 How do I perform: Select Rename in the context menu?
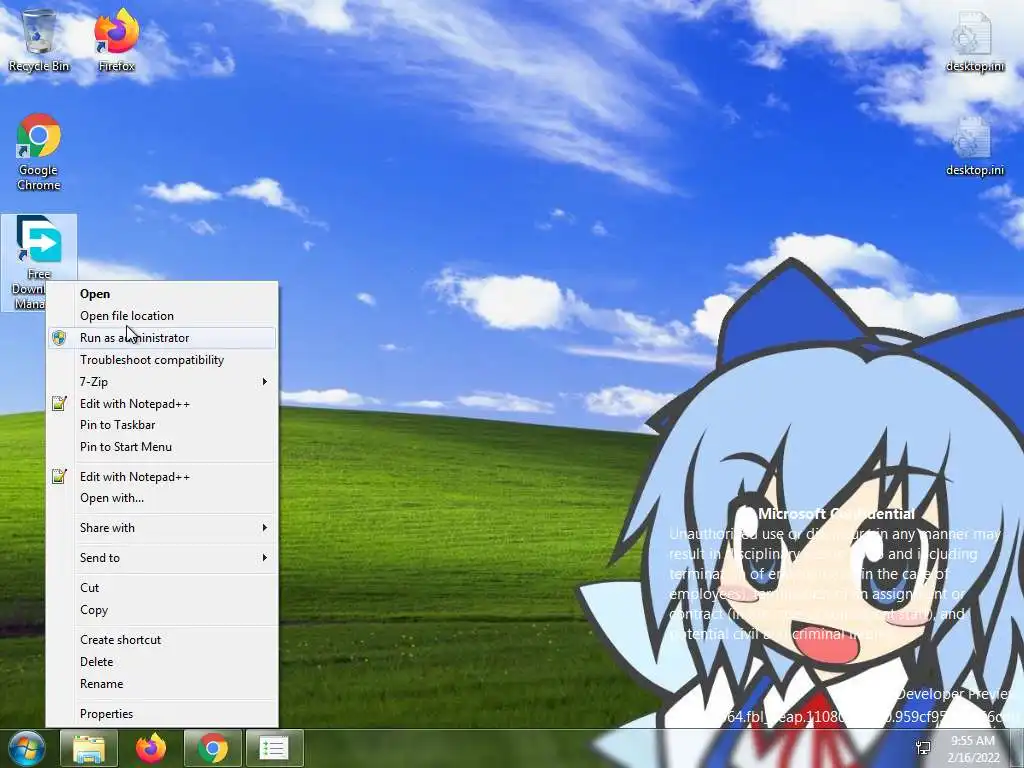[162, 684]
